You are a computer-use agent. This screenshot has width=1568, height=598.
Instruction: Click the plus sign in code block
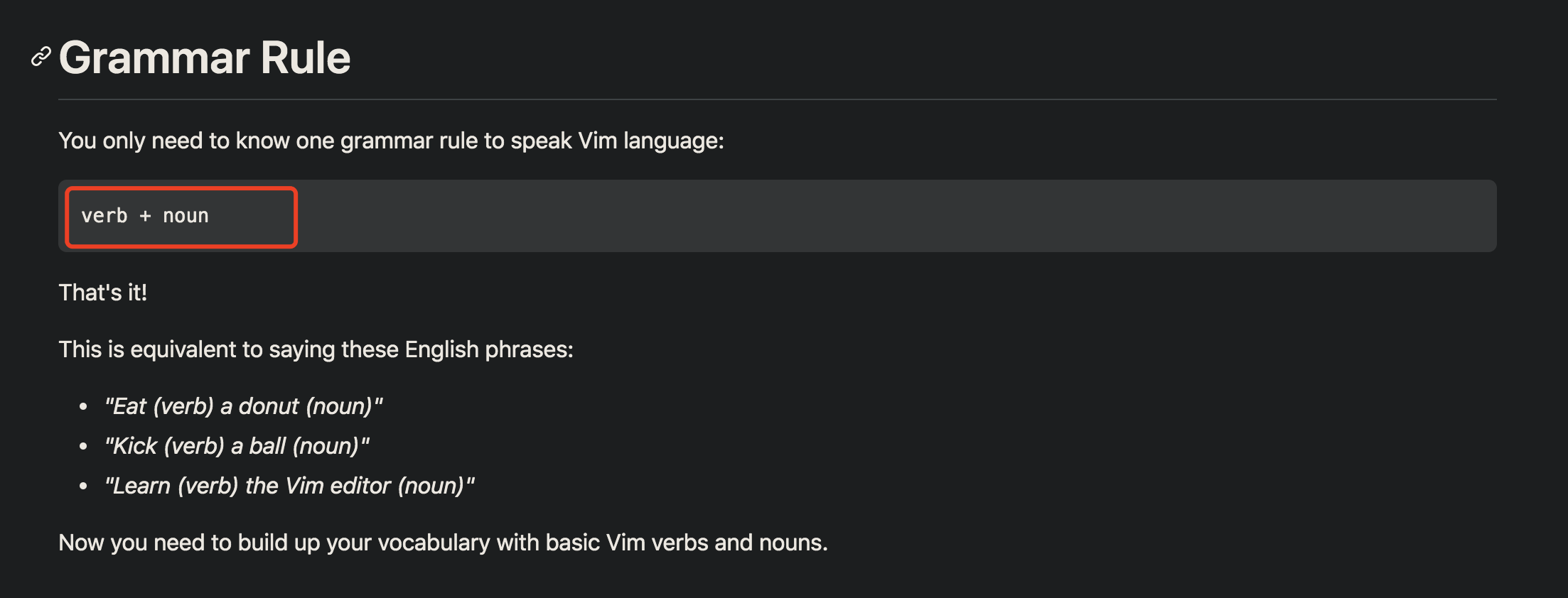pyautogui.click(x=146, y=216)
